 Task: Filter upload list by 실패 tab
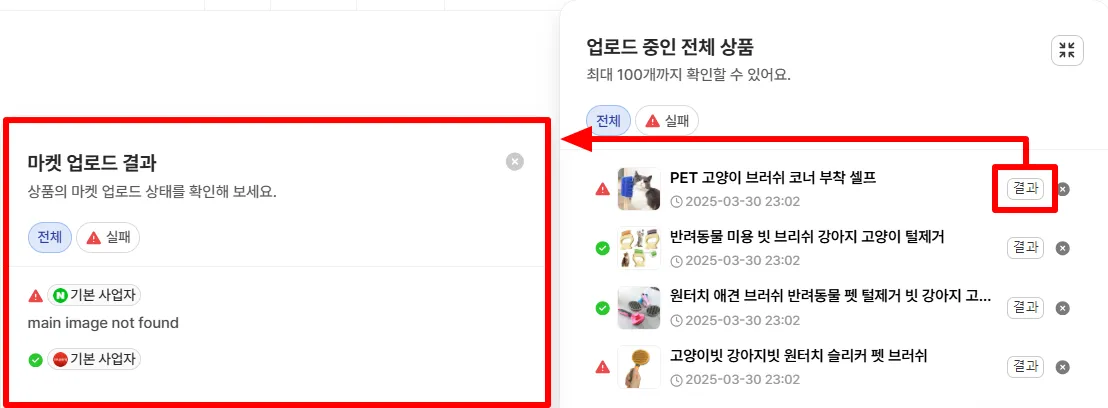coord(667,121)
